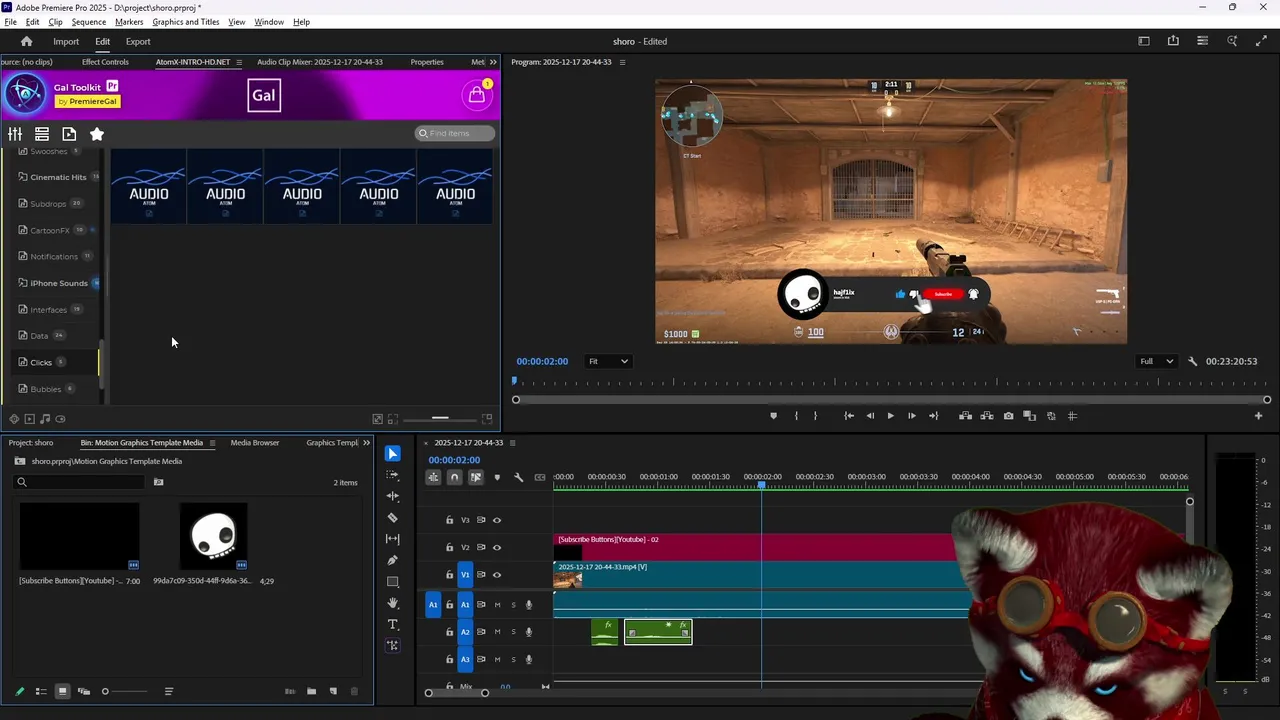
Task: Select the Ripple Edit tool
Action: tap(392, 496)
